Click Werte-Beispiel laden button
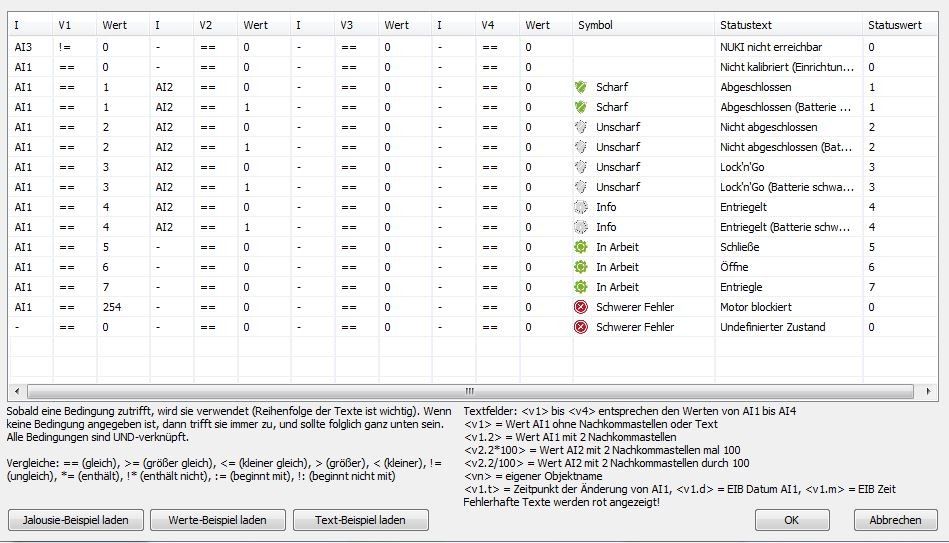Viewport: 949px width, 543px height. (217, 520)
